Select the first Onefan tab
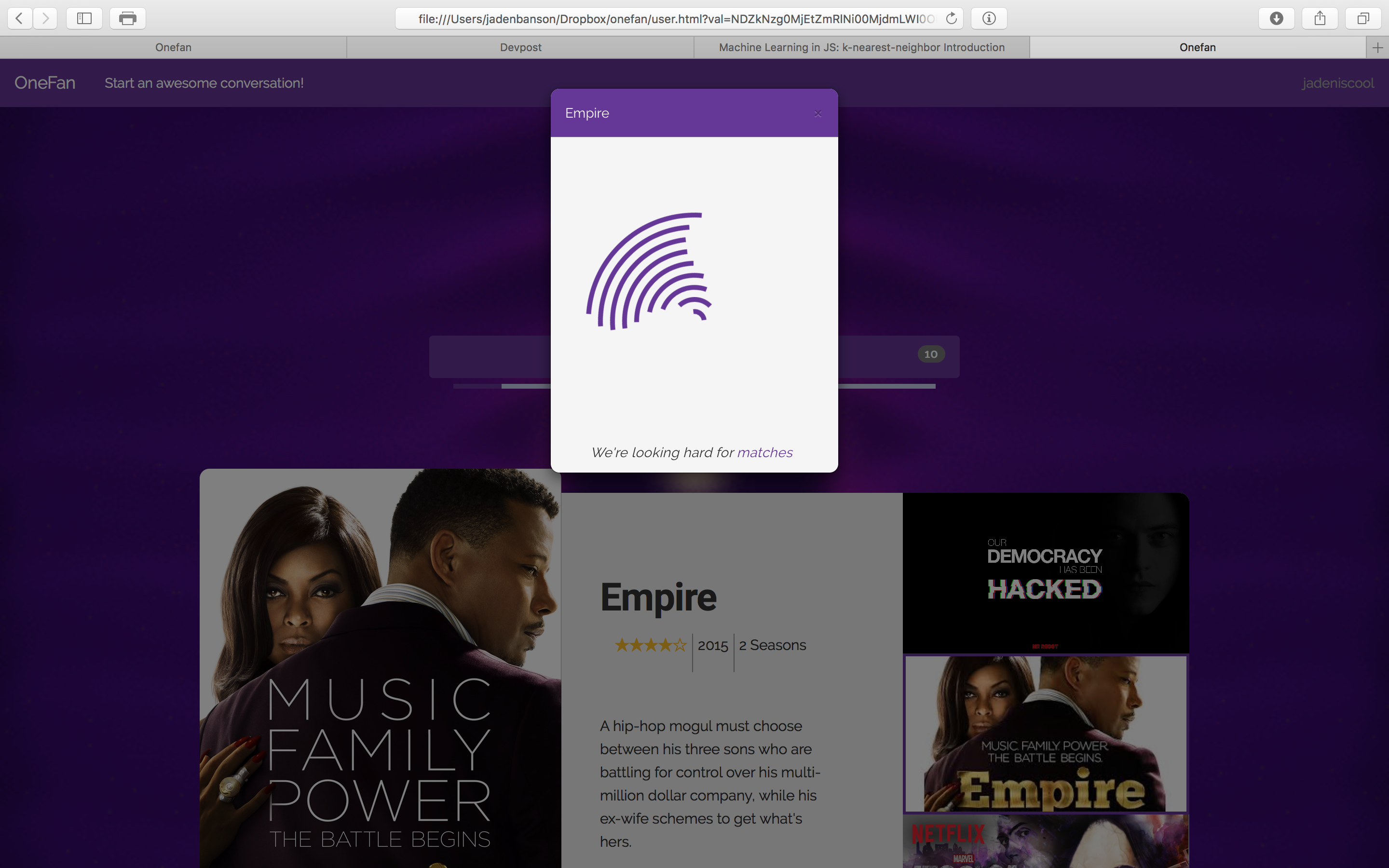1389x868 pixels. coord(173,48)
